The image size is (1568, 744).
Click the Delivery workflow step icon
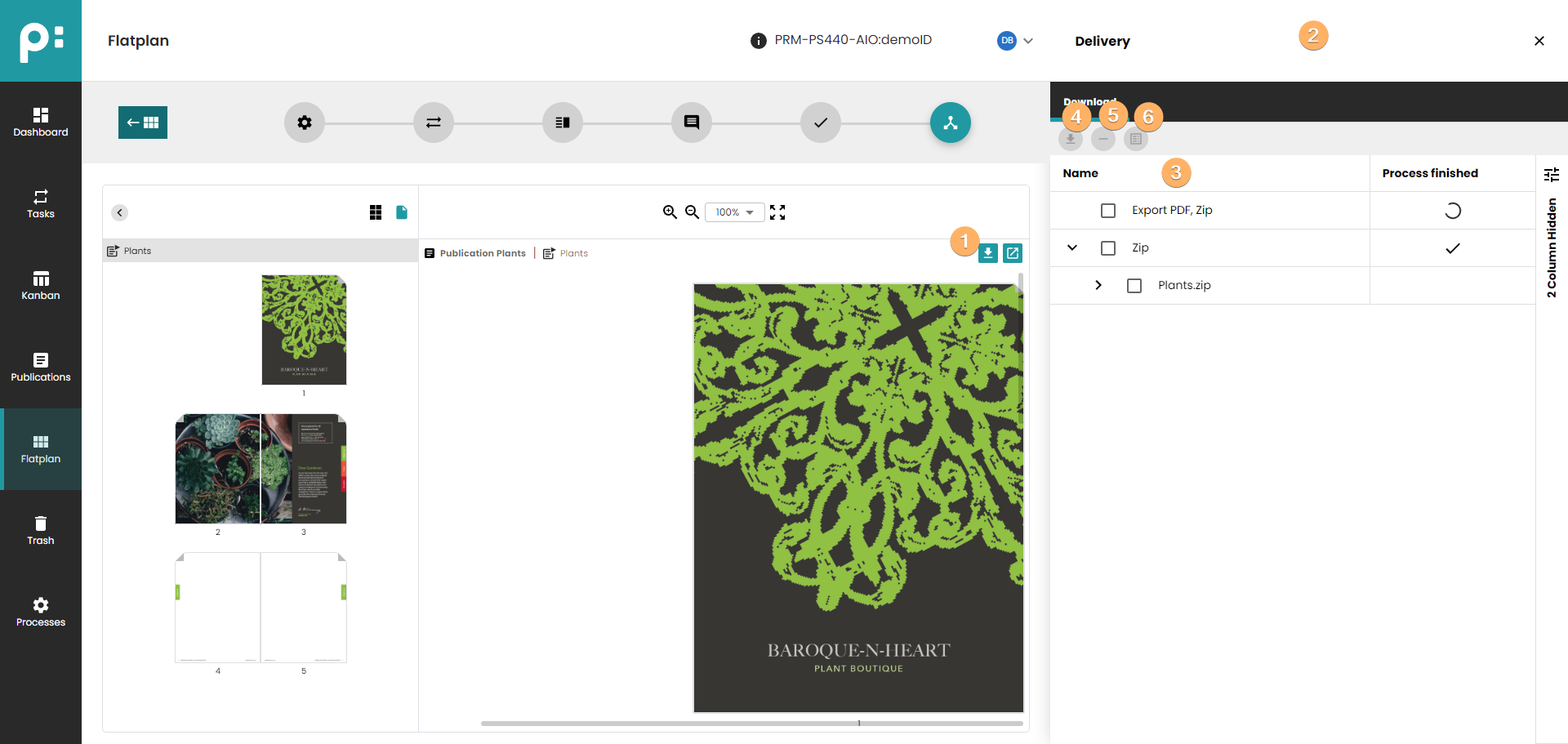(x=950, y=123)
